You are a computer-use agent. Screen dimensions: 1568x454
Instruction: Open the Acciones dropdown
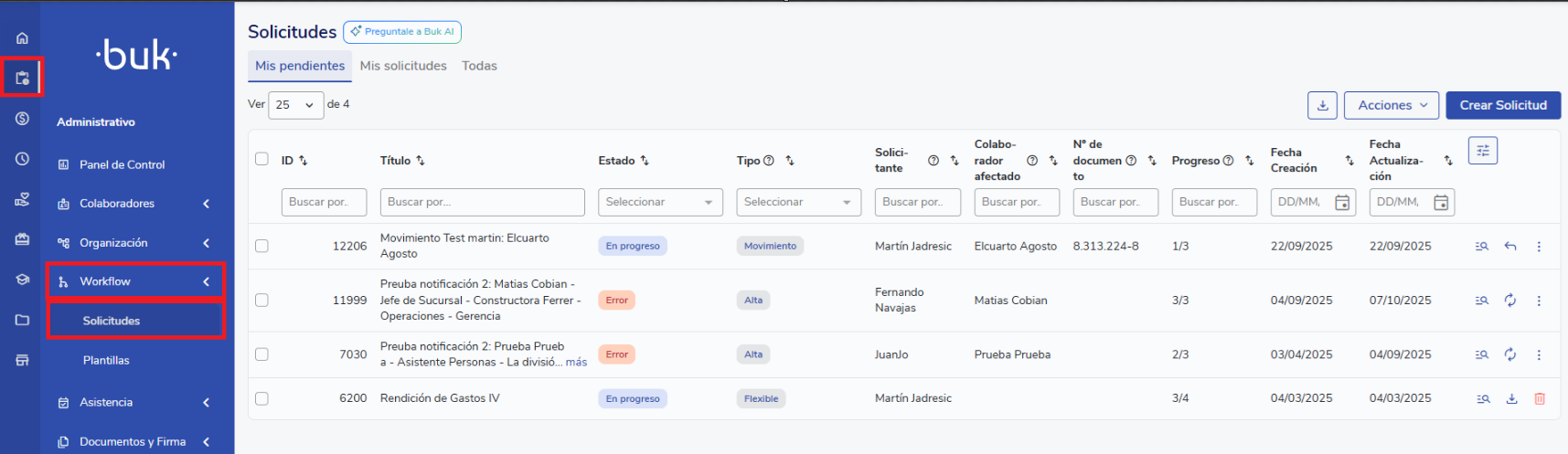[1391, 105]
